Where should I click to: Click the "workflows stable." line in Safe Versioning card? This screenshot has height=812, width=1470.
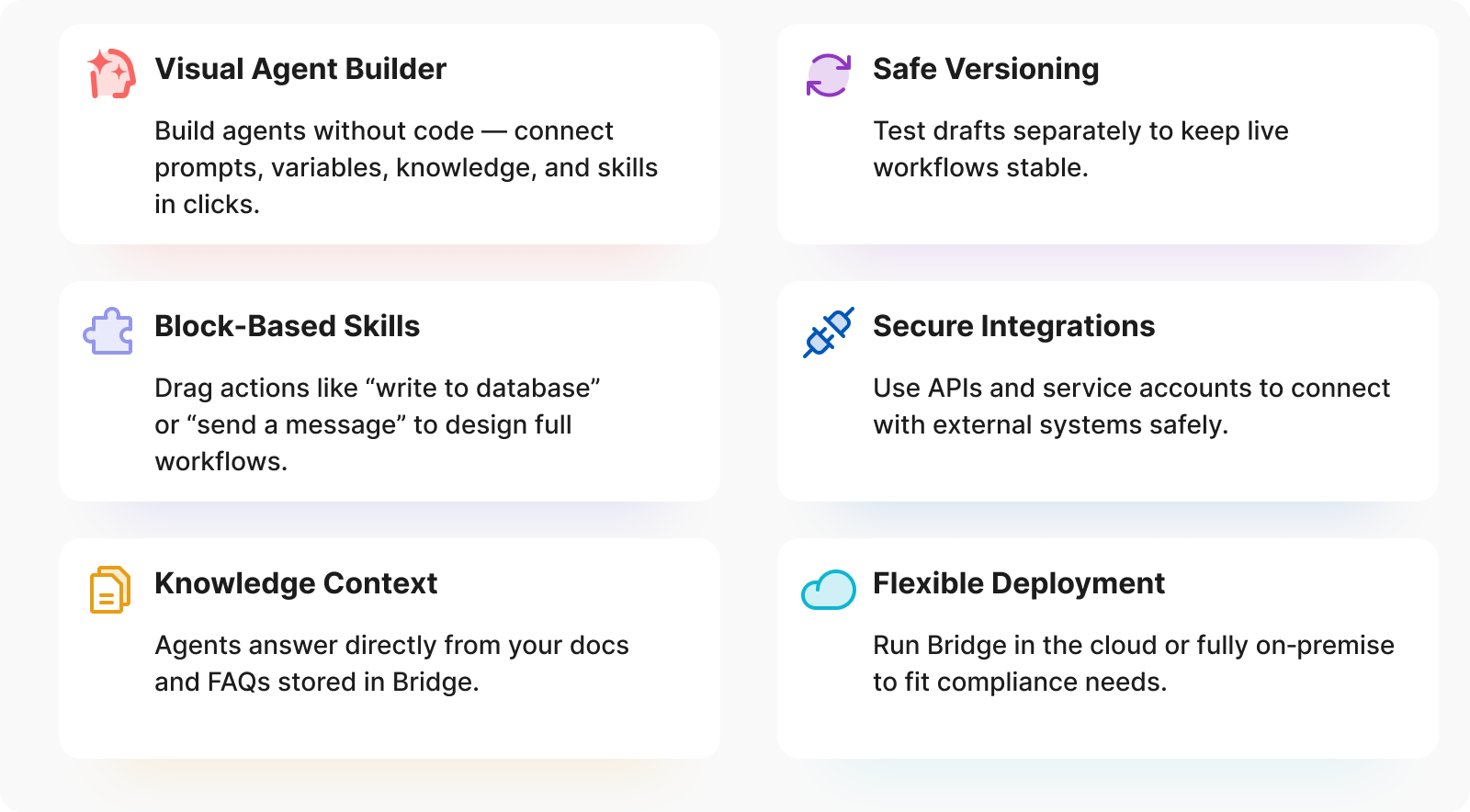click(980, 168)
